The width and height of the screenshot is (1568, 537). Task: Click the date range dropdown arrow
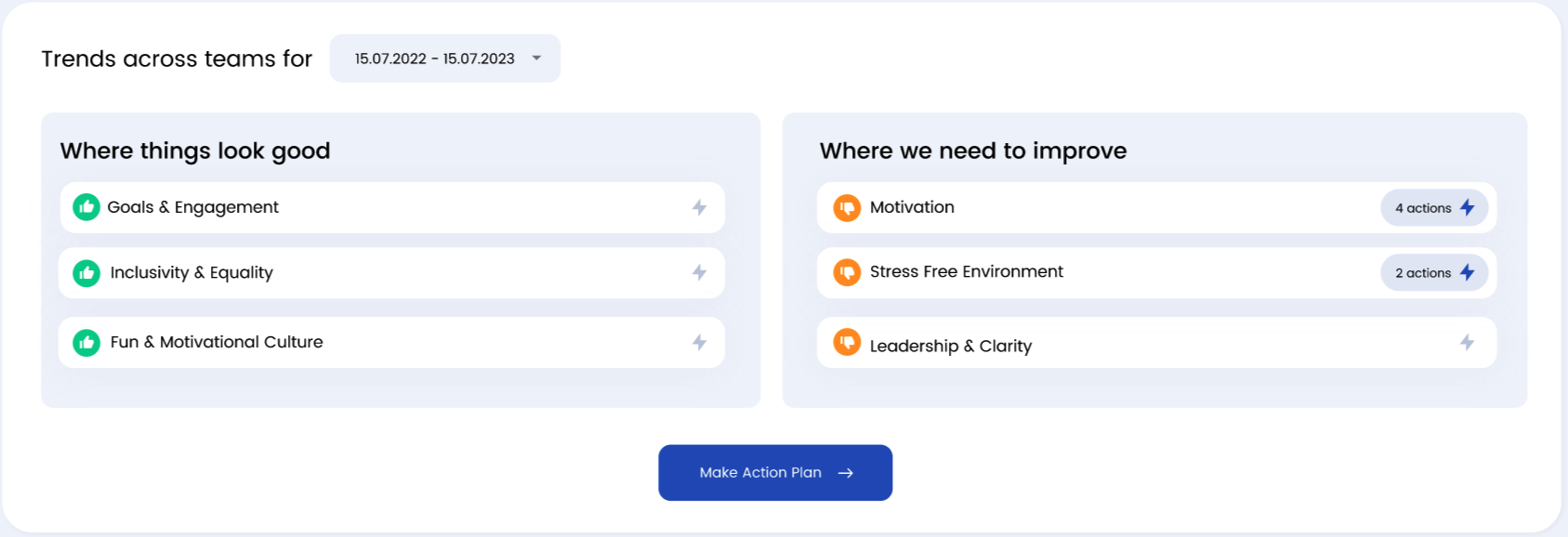click(x=536, y=59)
